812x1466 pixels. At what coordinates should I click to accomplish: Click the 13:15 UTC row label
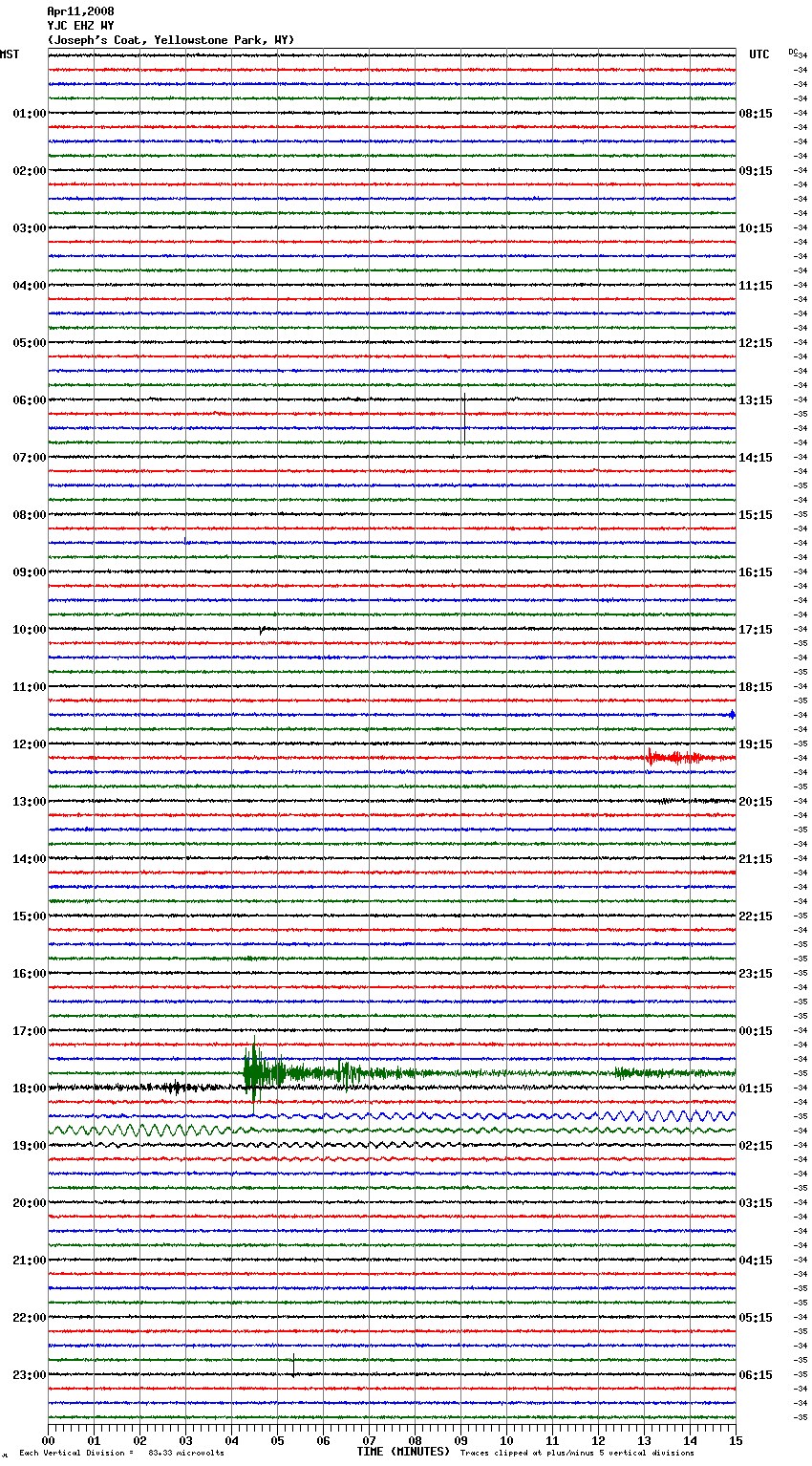coord(756,400)
